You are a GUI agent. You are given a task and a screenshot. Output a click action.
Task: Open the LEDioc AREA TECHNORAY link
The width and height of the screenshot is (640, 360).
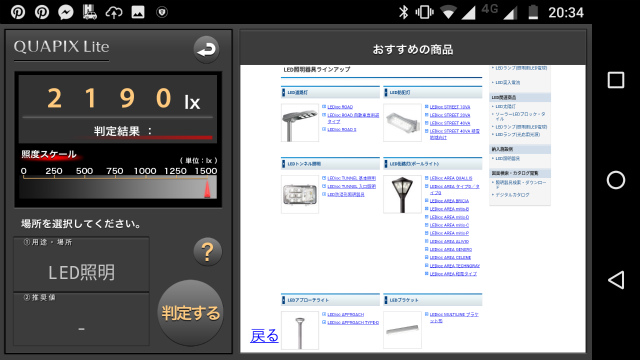click(x=455, y=266)
